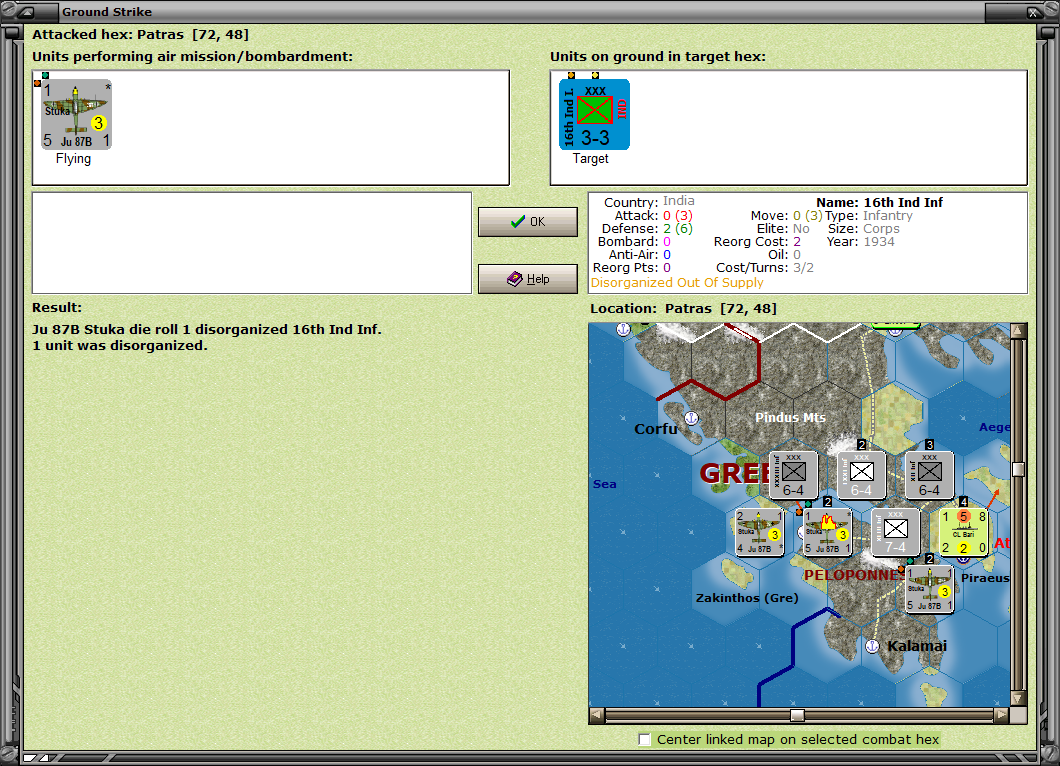
Task: Click the "Zakinthos (Gre)" map label
Action: click(x=747, y=598)
